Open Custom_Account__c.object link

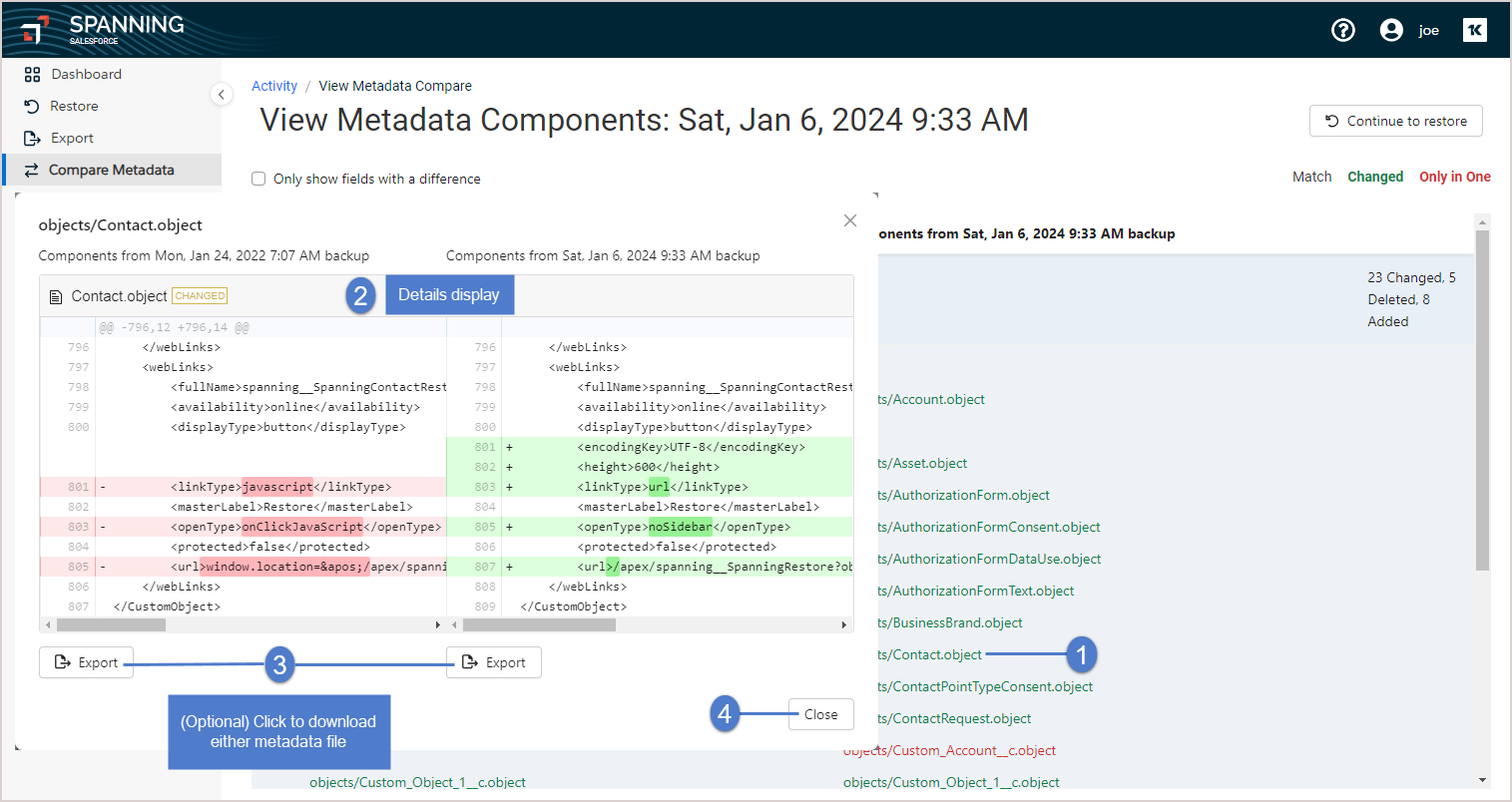(x=949, y=750)
